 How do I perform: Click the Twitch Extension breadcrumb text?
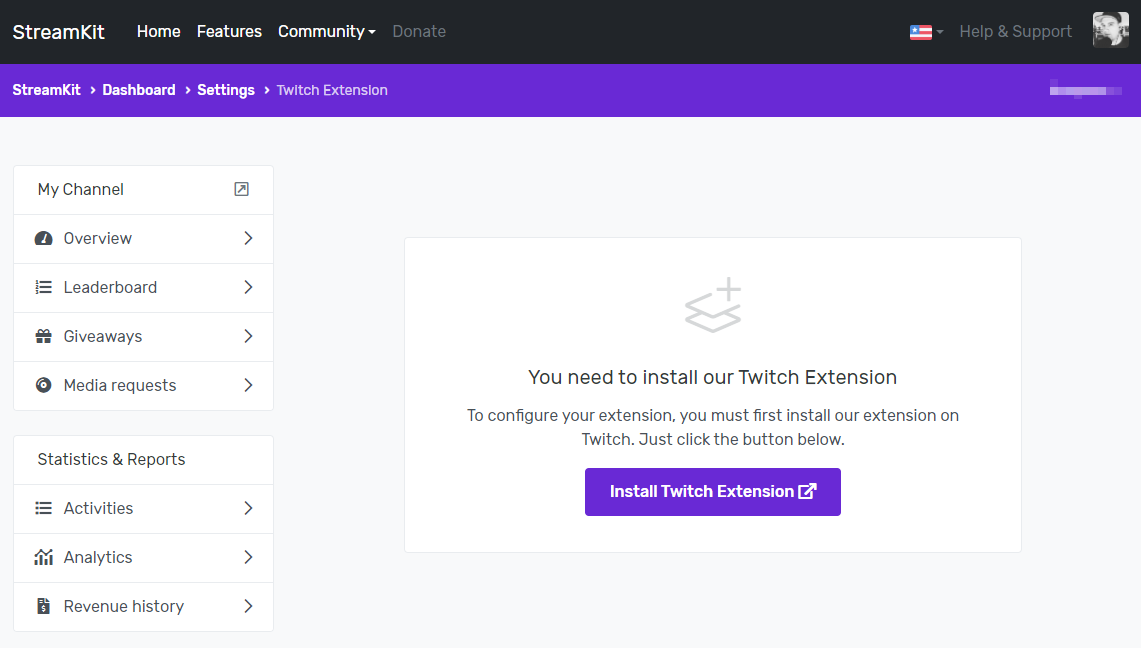click(332, 90)
